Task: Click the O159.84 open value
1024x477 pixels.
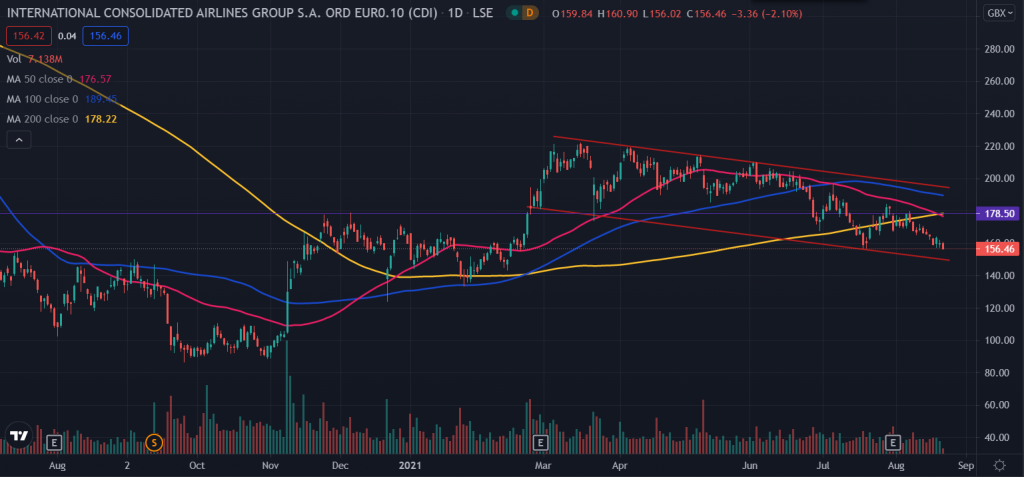Action: [x=572, y=13]
